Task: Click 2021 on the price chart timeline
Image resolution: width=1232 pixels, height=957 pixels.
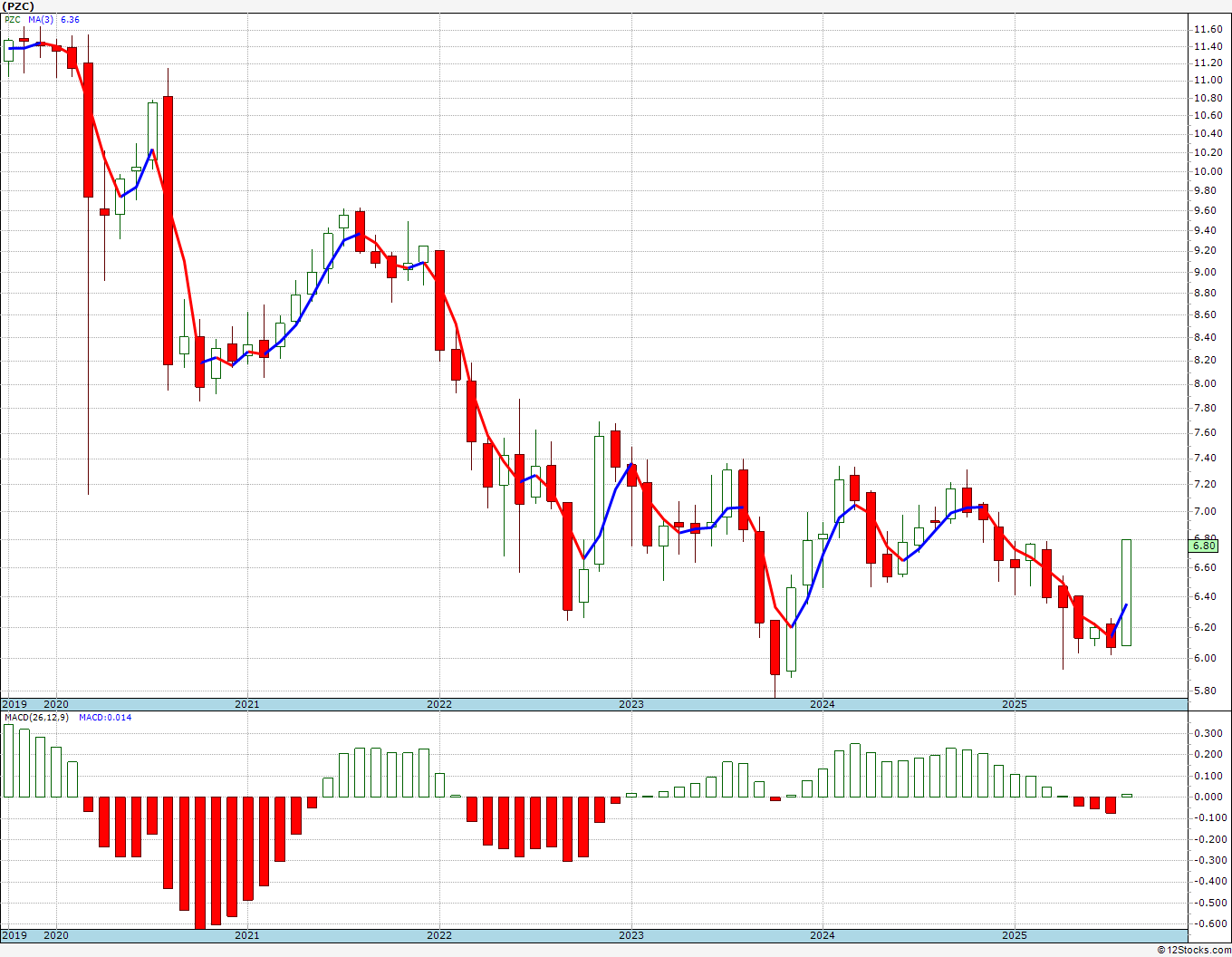Action: 247,704
